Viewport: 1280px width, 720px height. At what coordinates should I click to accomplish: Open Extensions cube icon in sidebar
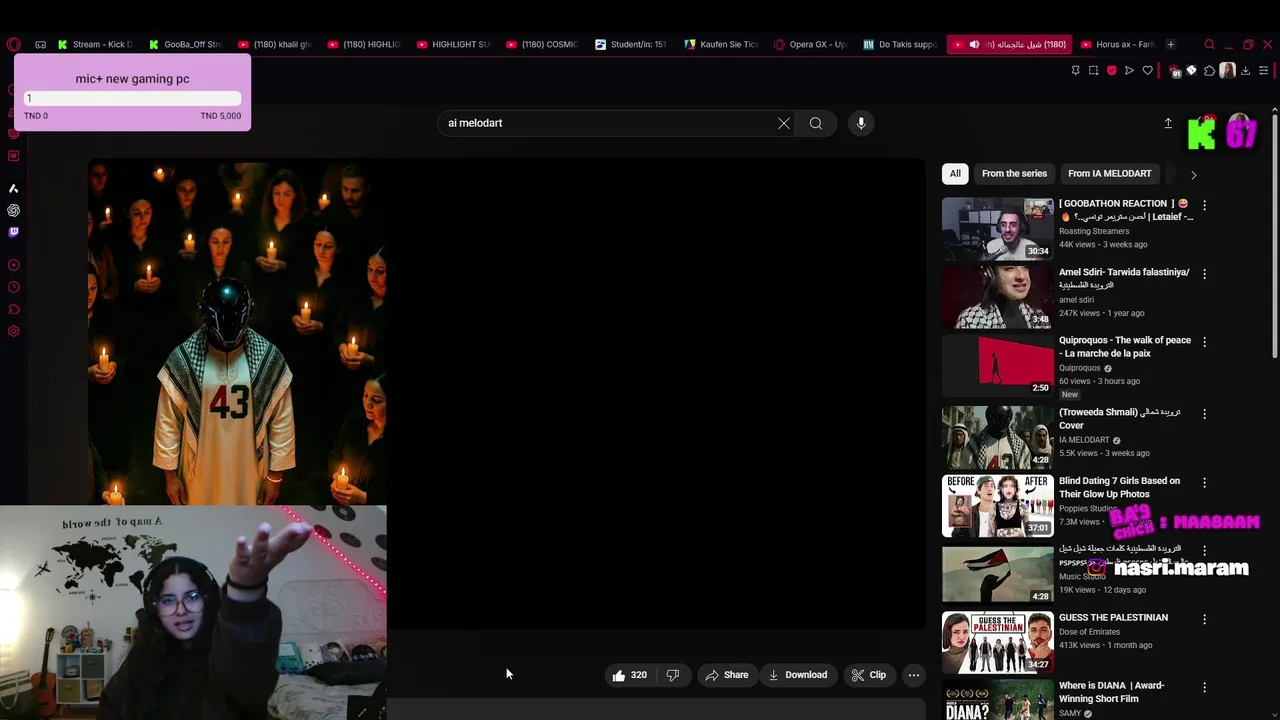(x=13, y=309)
